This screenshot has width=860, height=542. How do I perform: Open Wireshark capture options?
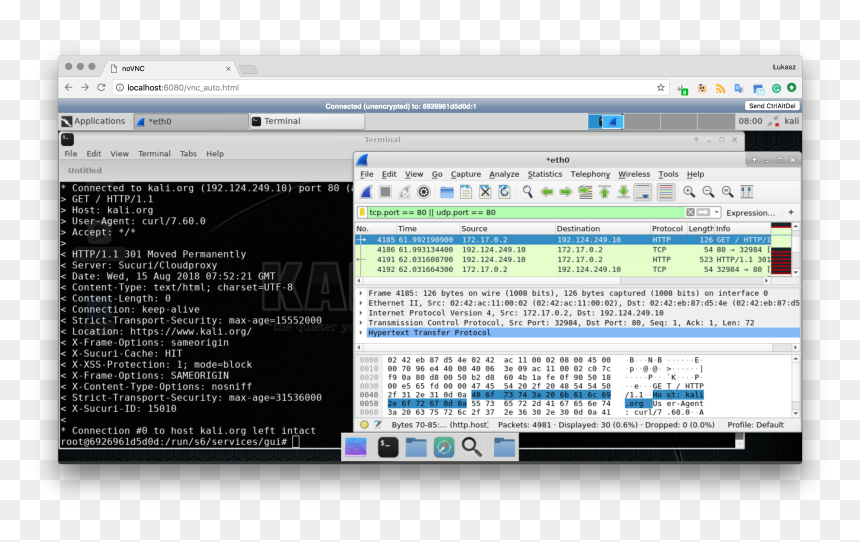(423, 192)
